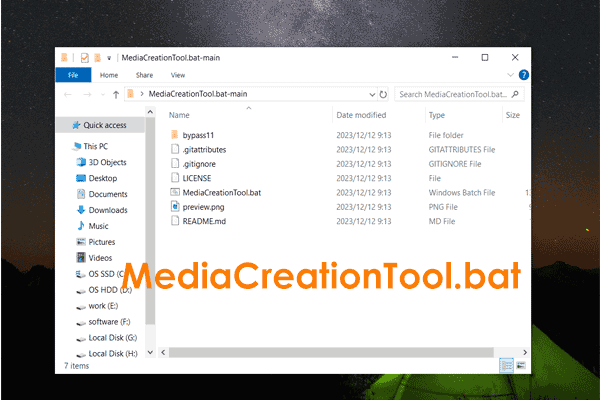Select the MediaCreationTool.bat file icon
The height and width of the screenshot is (400, 600).
tap(174, 191)
